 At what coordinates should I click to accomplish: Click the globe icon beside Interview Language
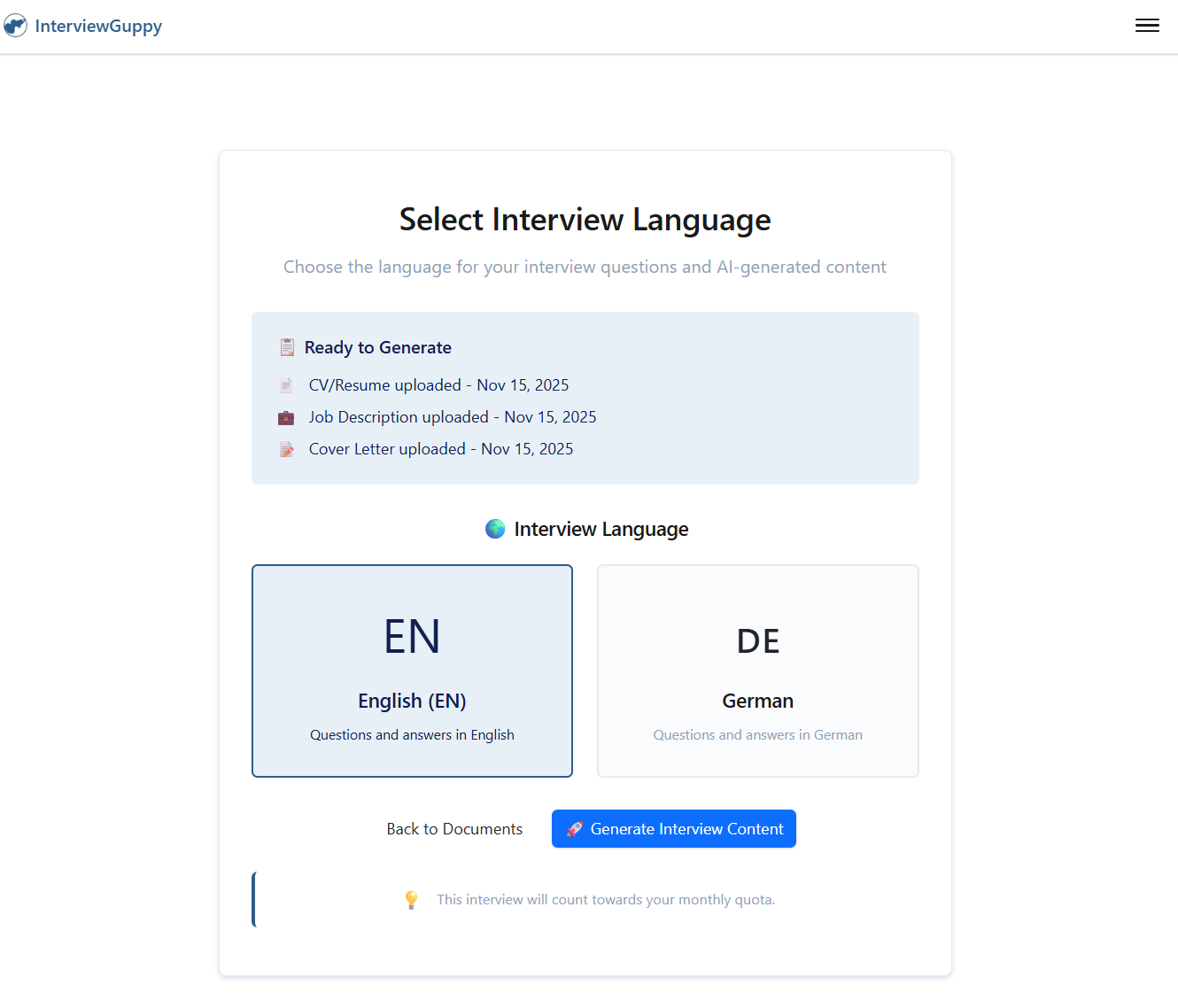[x=494, y=528]
